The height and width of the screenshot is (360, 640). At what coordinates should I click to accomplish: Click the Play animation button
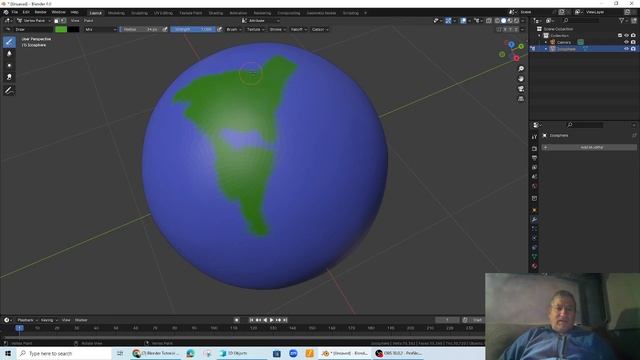click(271, 320)
